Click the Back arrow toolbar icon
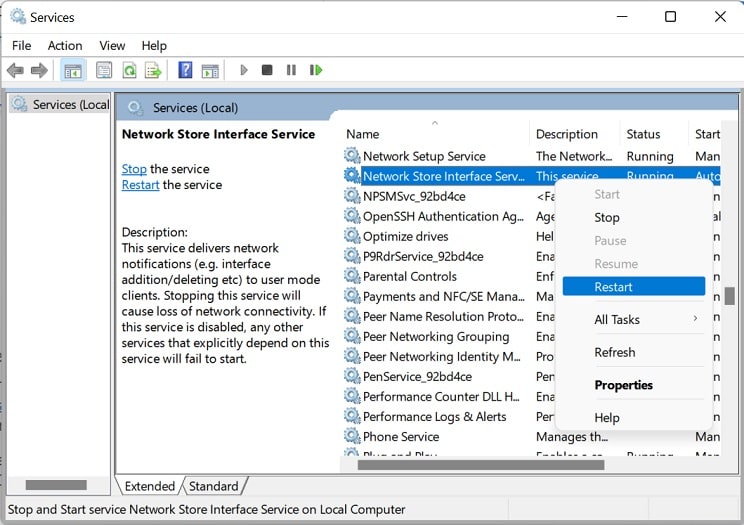Viewport: 744px width, 525px height. coord(15,71)
